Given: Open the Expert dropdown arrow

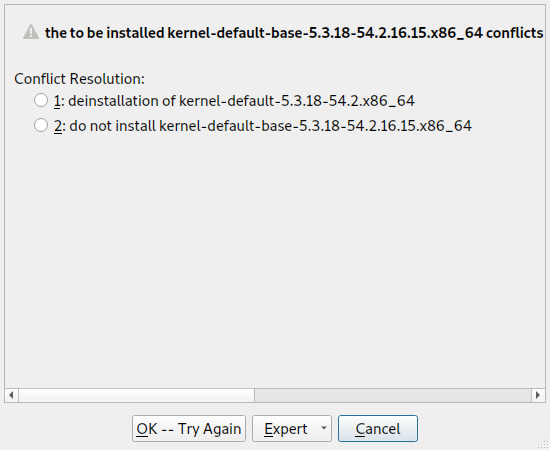Looking at the screenshot, I should click(324, 428).
